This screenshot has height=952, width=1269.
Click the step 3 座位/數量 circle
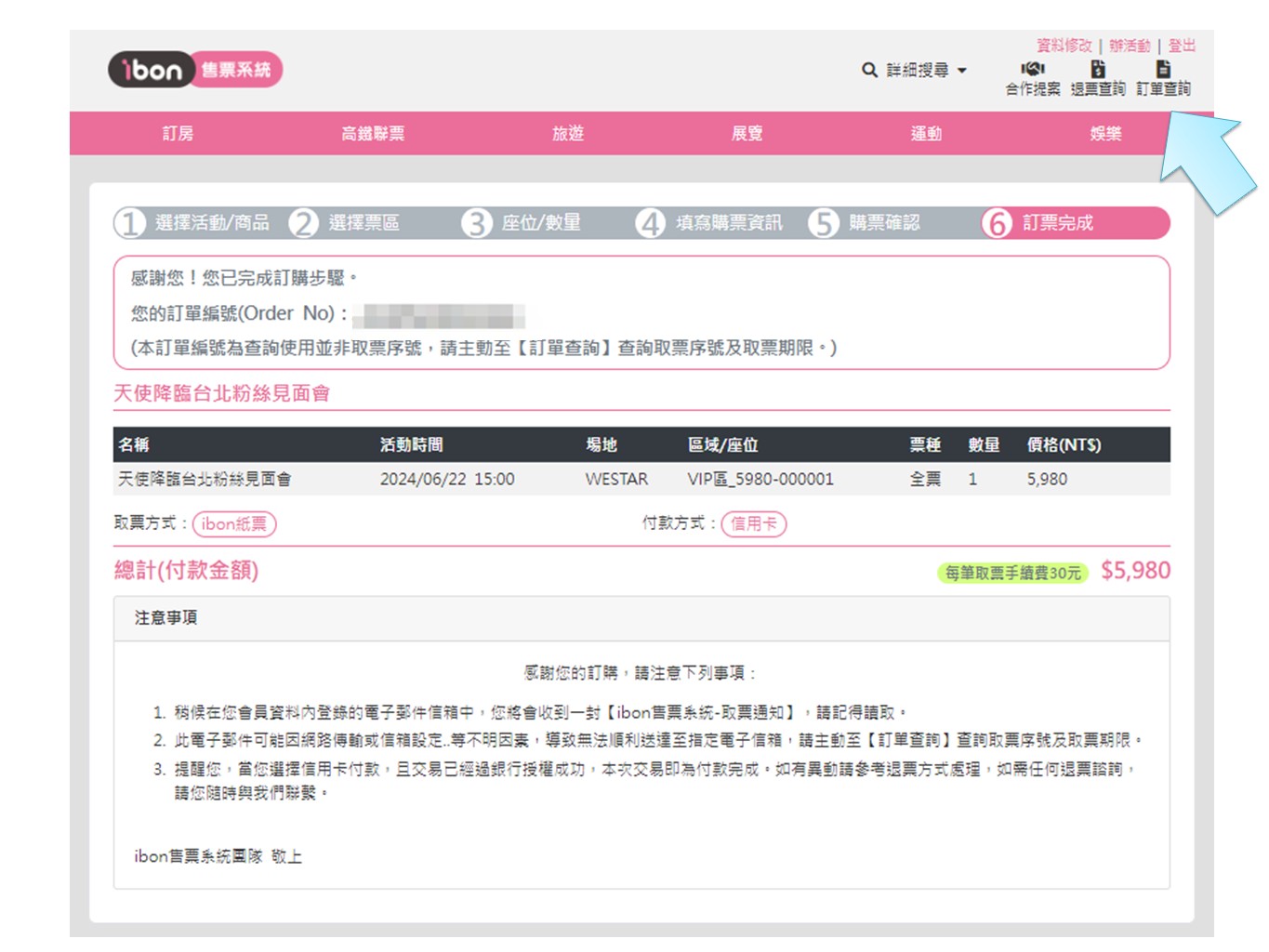pos(477,223)
